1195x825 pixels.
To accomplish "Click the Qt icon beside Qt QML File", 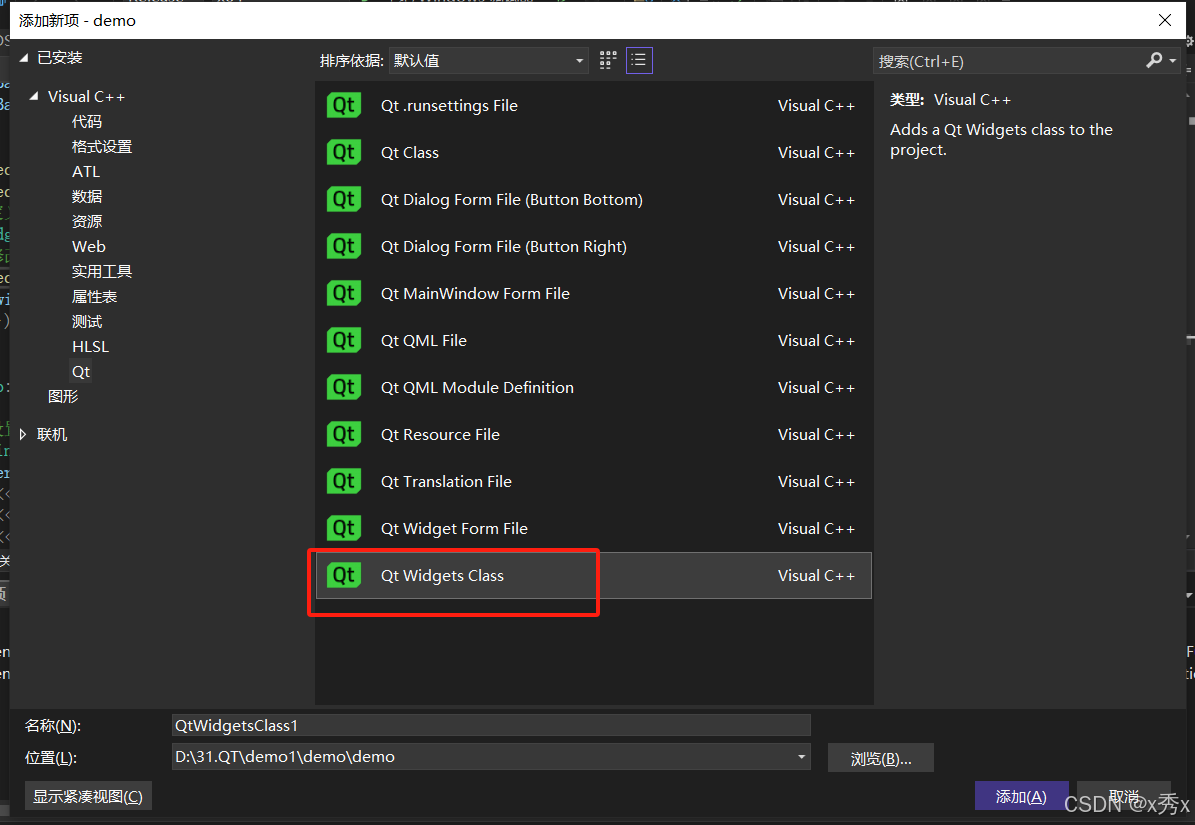I will point(344,341).
